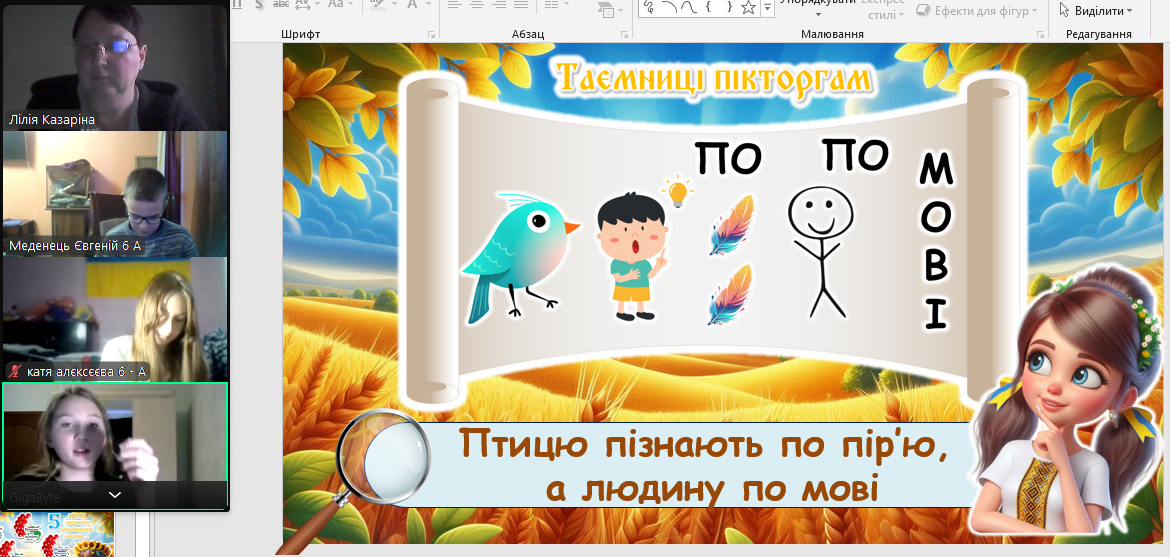Select Лілія Казаріна video tile

pos(115,67)
